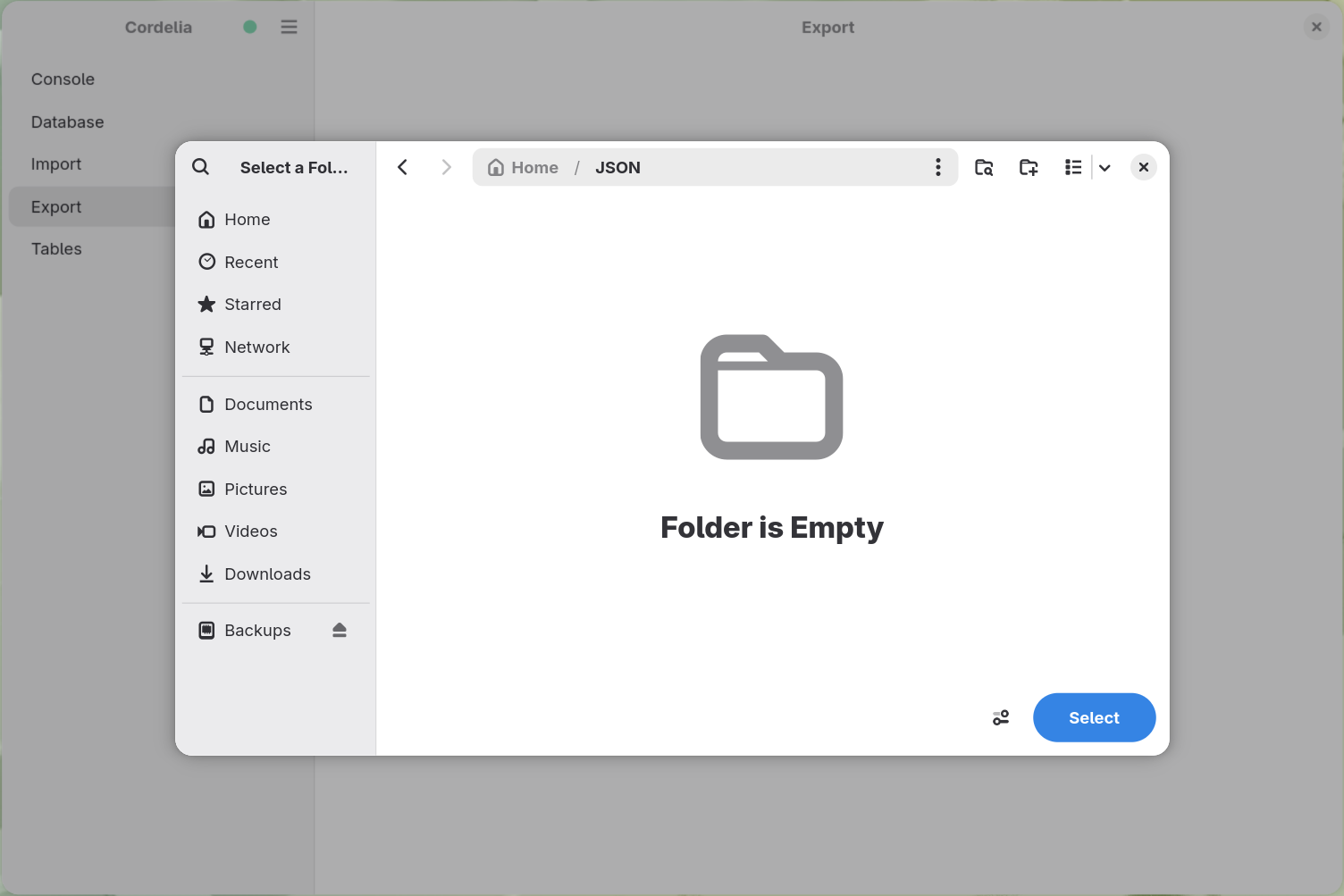The image size is (1344, 896).
Task: Eject the Backups drive
Action: coord(340,631)
